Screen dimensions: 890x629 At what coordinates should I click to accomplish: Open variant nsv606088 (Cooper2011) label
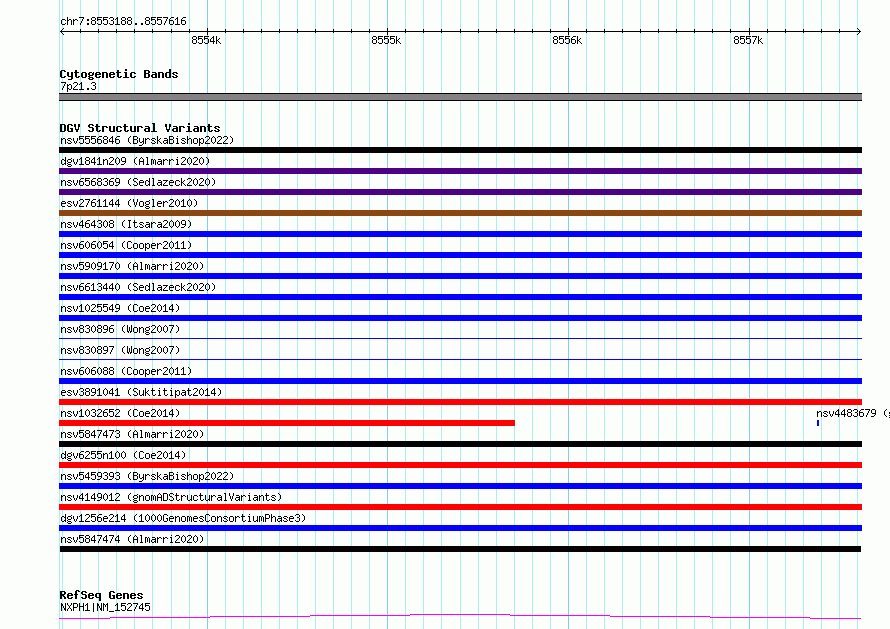point(126,371)
